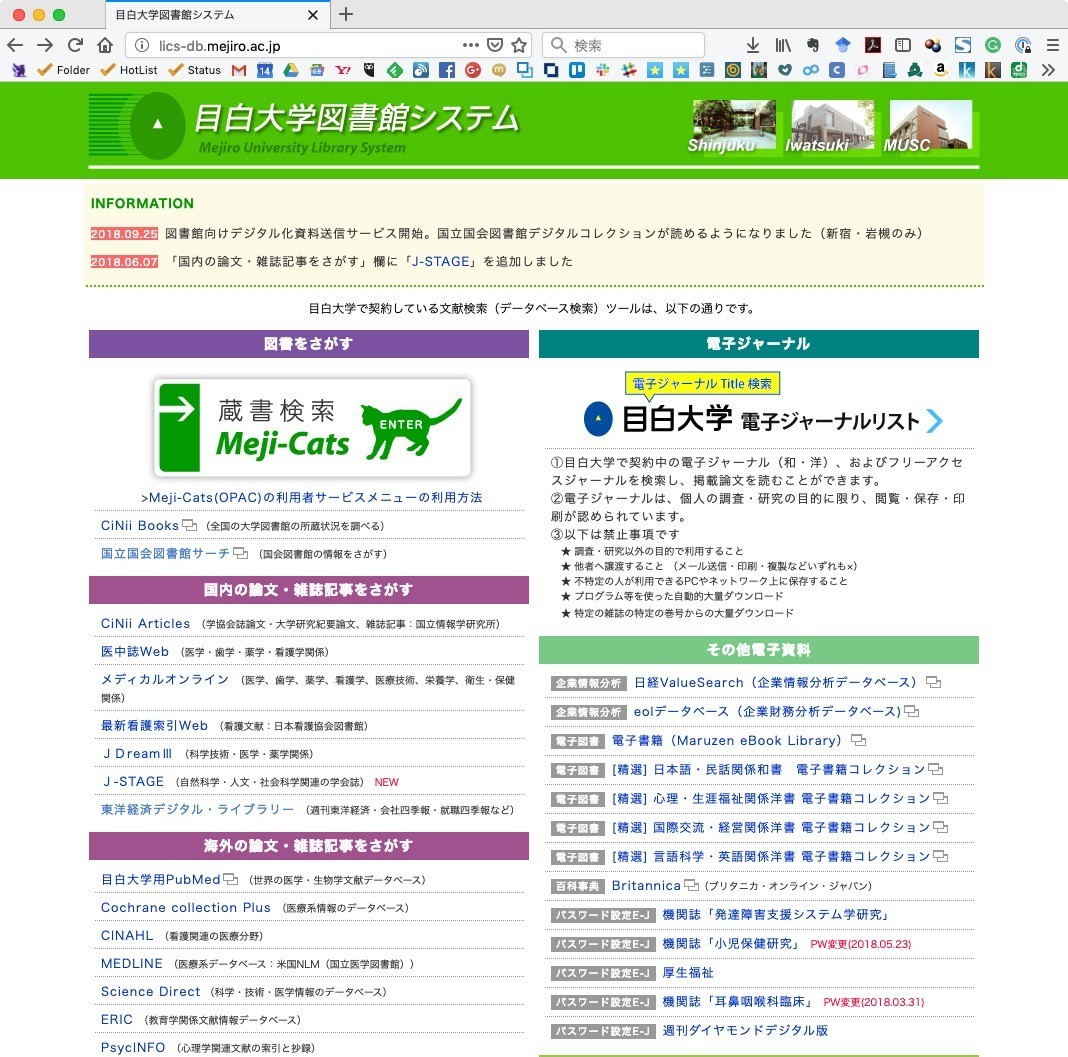The width and height of the screenshot is (1068, 1057).
Task: Enter Meji-Cats 蔵書検索 banner
Action: (312, 428)
